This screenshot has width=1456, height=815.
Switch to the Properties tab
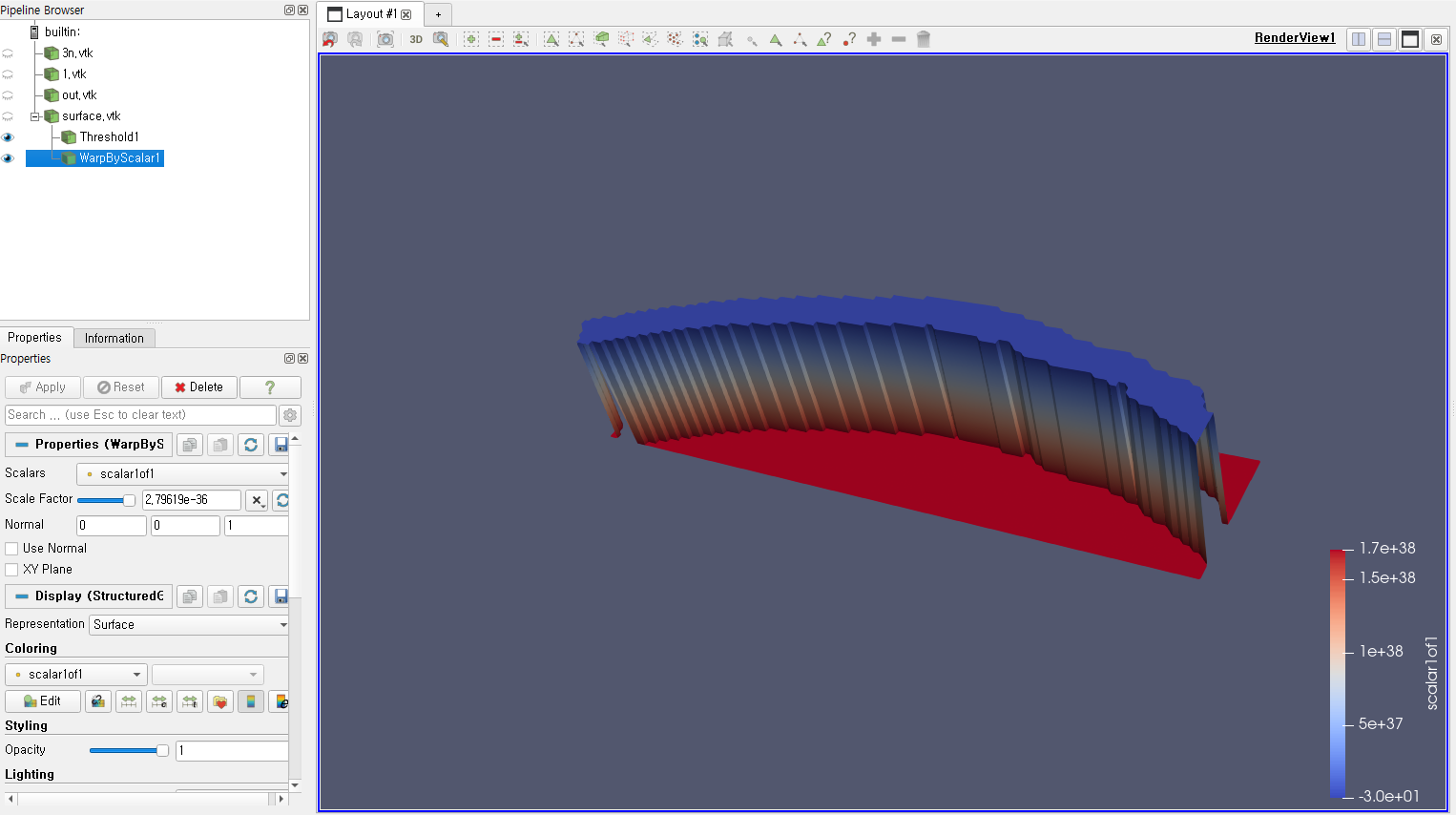tap(34, 338)
